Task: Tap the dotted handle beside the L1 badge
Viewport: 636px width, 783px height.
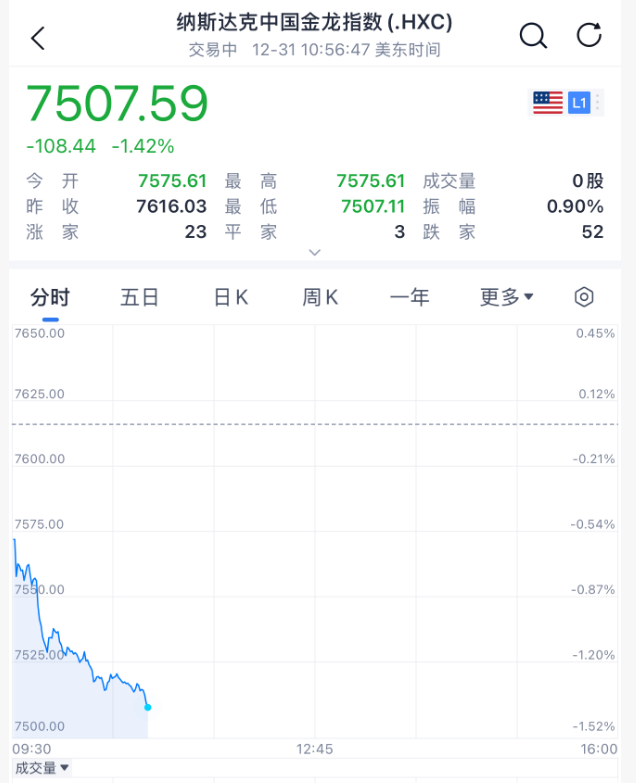Action: (598, 102)
